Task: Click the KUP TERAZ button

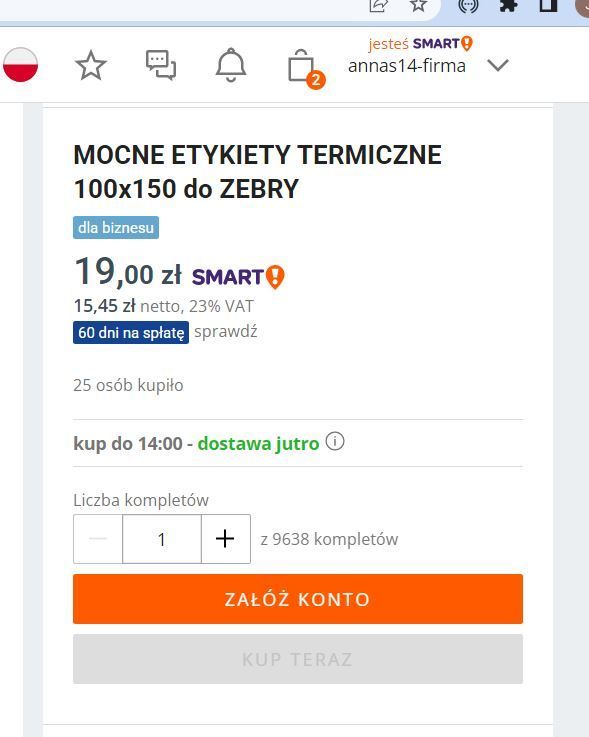Action: point(298,659)
